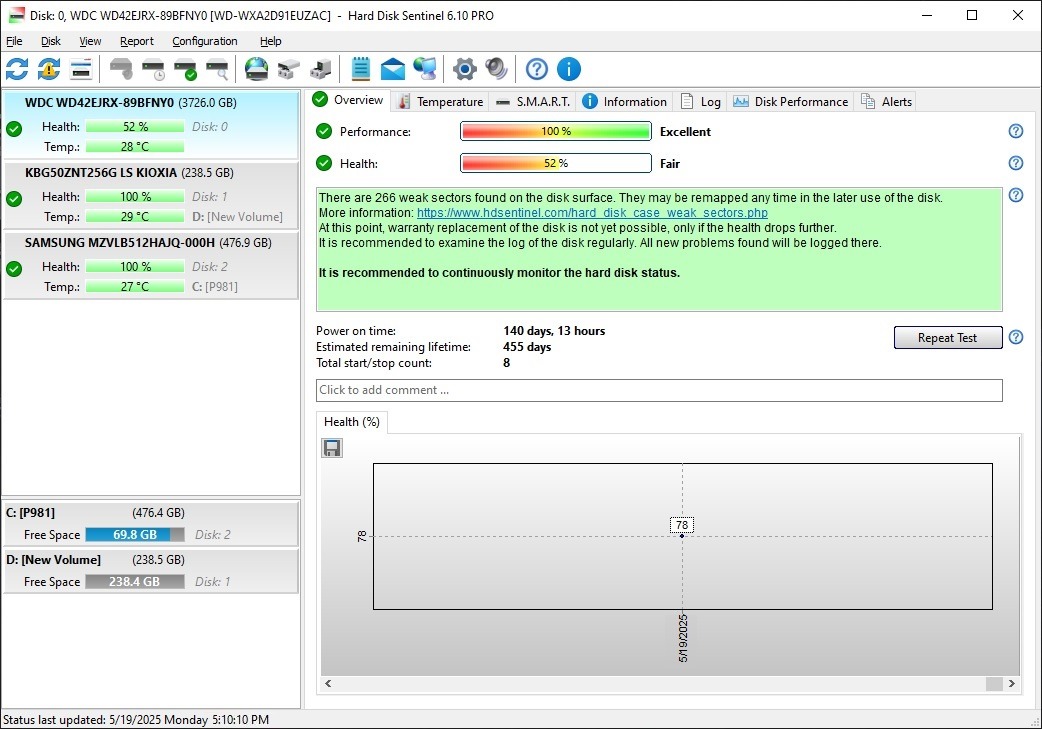Click chart scrollbar right arrow
Viewport: 1042px width, 729px height.
tap(1011, 683)
